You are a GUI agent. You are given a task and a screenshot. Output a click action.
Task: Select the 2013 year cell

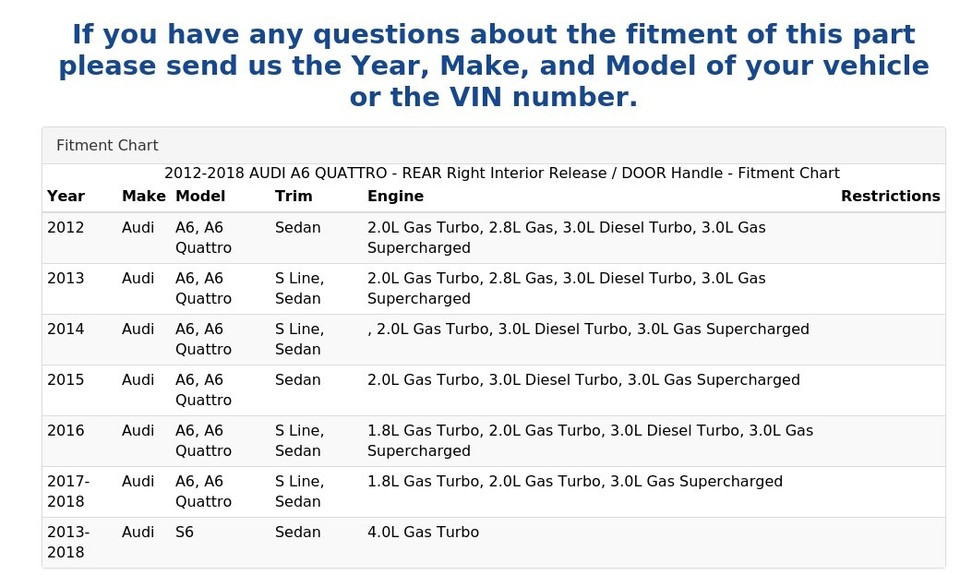(66, 279)
